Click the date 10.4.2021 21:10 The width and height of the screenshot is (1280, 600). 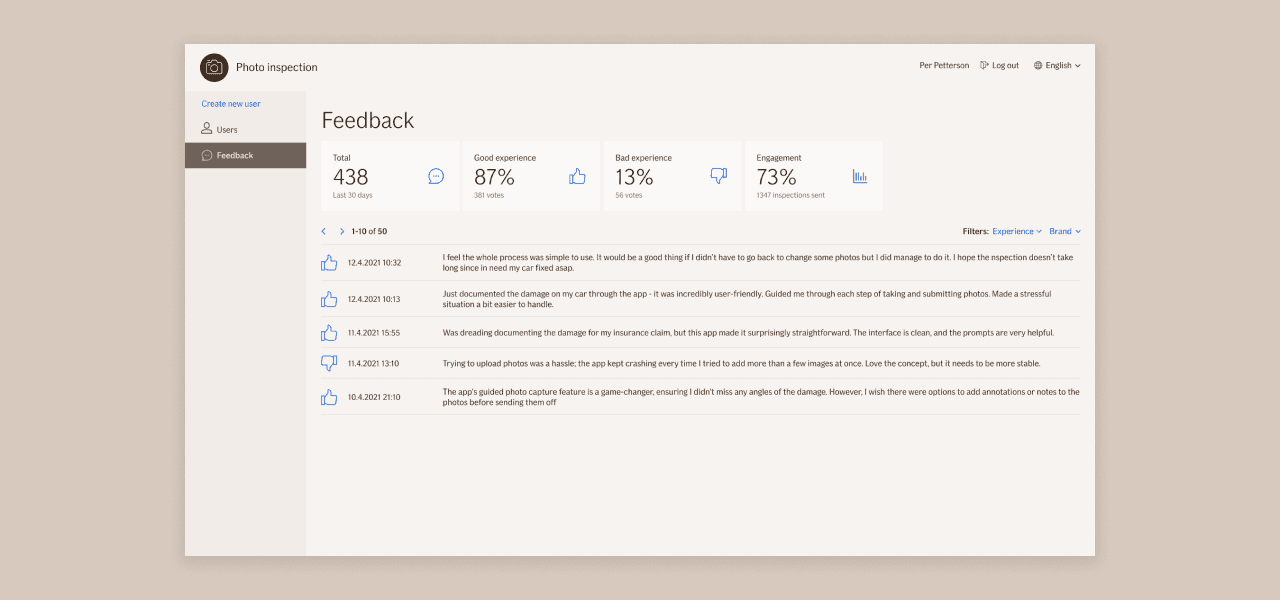click(x=374, y=397)
